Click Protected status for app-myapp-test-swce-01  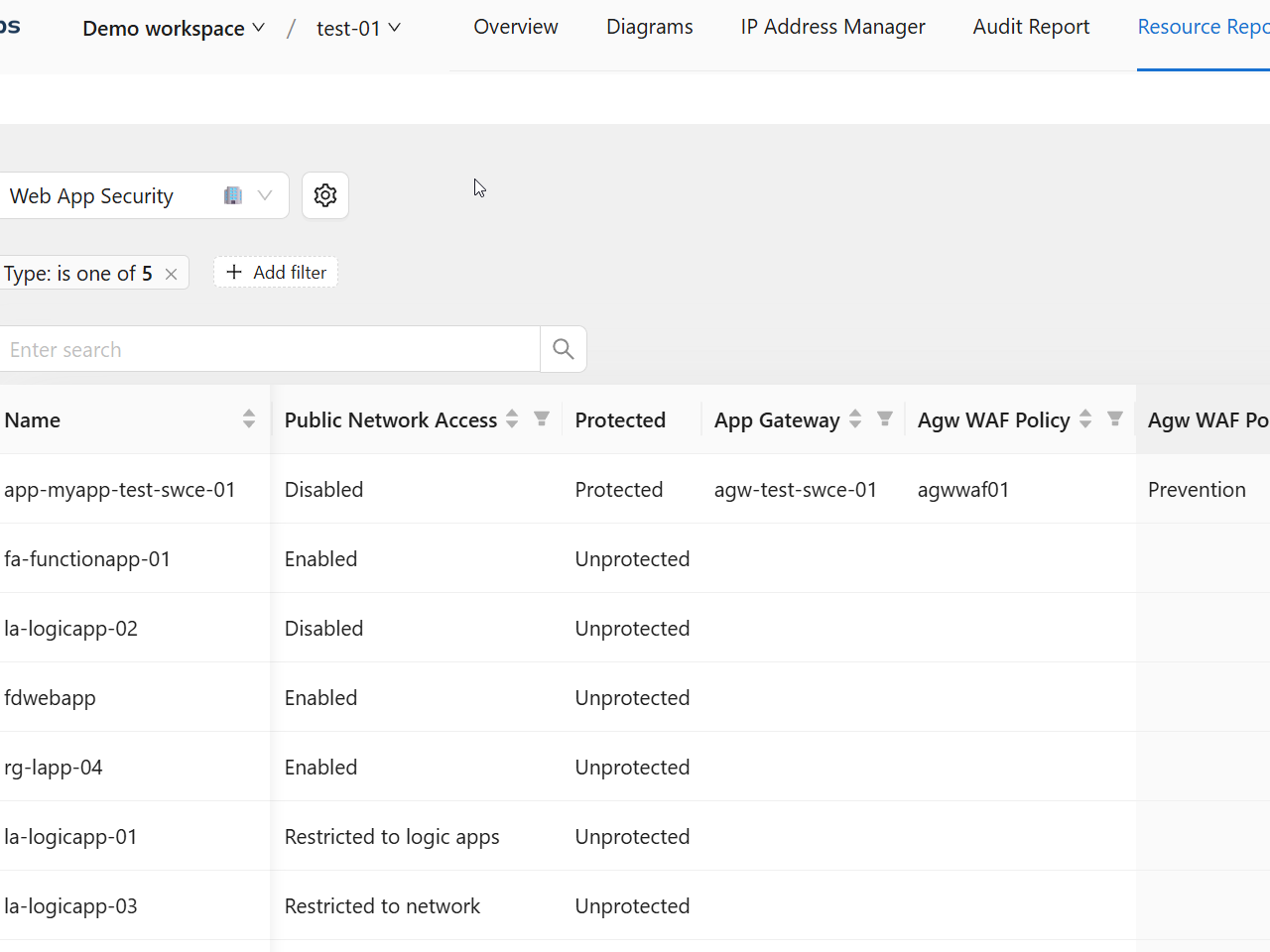pyautogui.click(x=619, y=489)
